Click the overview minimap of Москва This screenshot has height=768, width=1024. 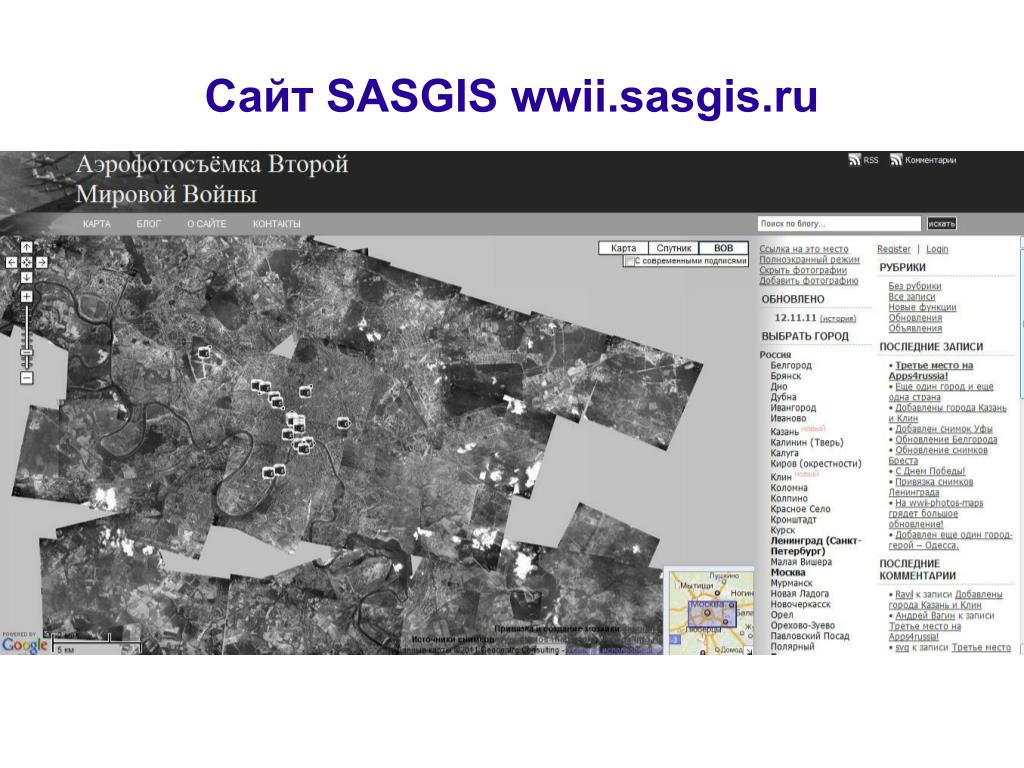coord(709,612)
